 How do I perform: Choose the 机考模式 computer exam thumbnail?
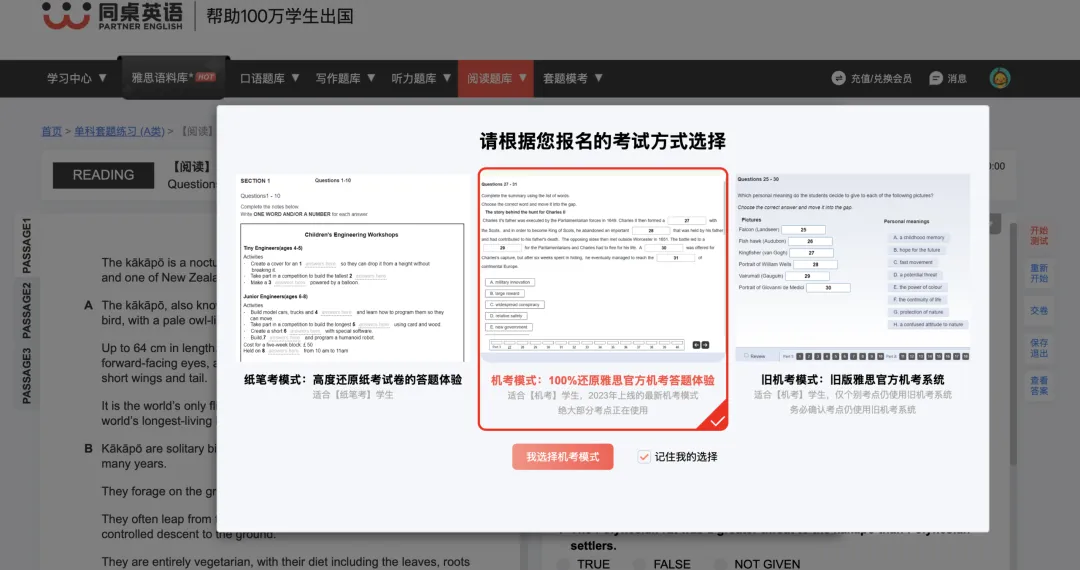click(x=603, y=268)
